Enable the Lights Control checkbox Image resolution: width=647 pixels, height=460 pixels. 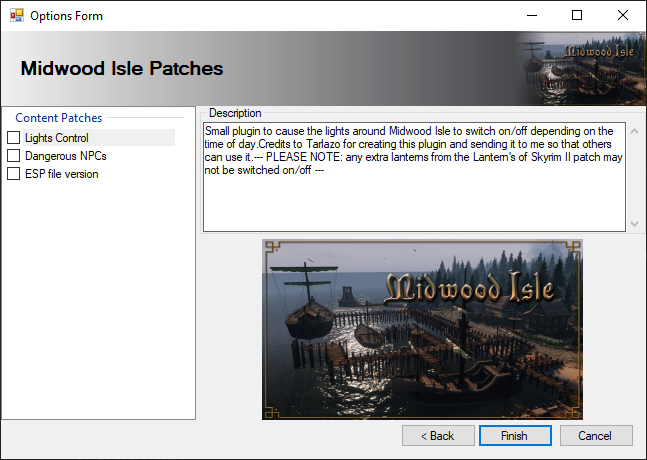pos(14,138)
